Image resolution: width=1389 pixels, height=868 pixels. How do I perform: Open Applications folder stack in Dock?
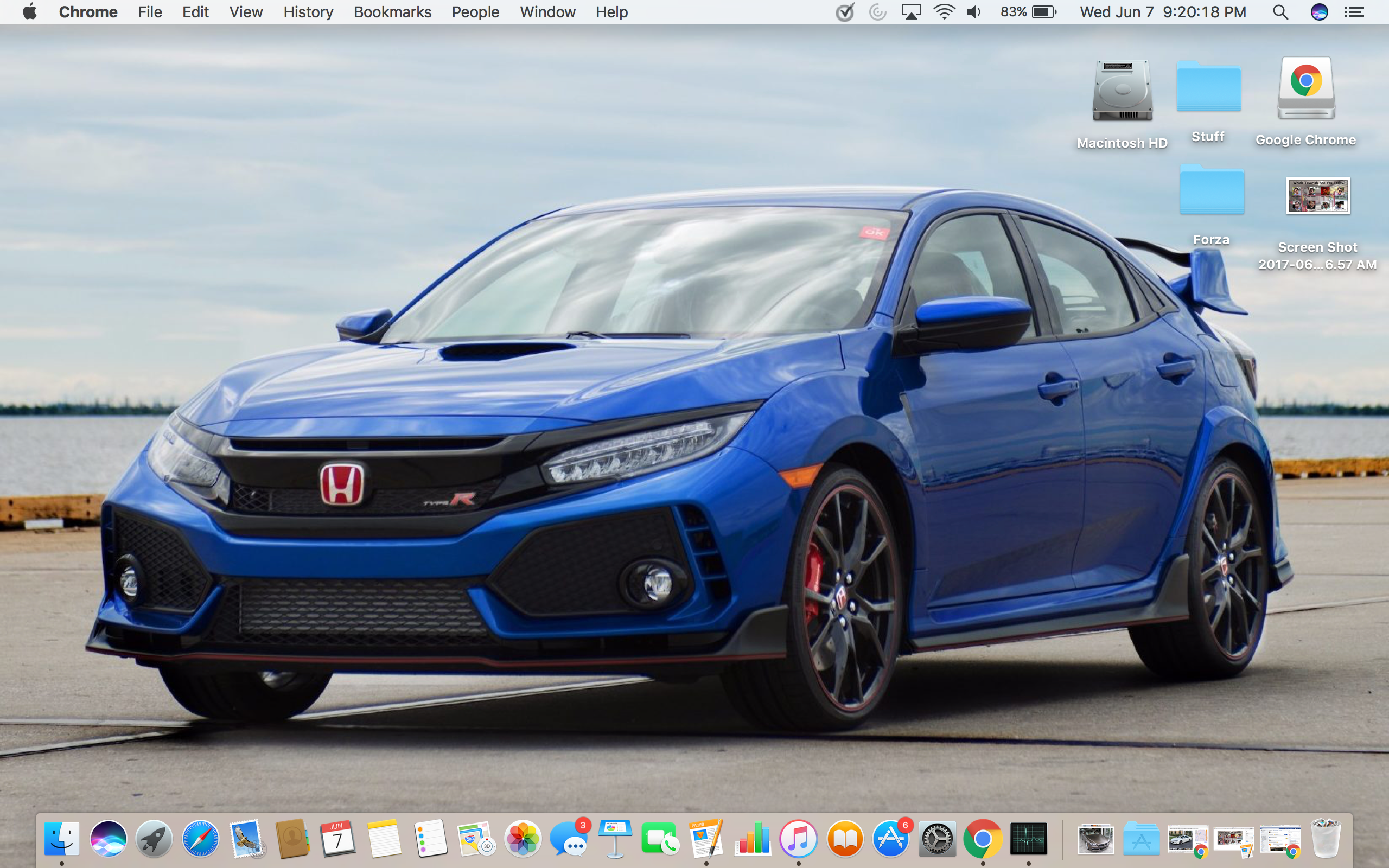point(1141,839)
